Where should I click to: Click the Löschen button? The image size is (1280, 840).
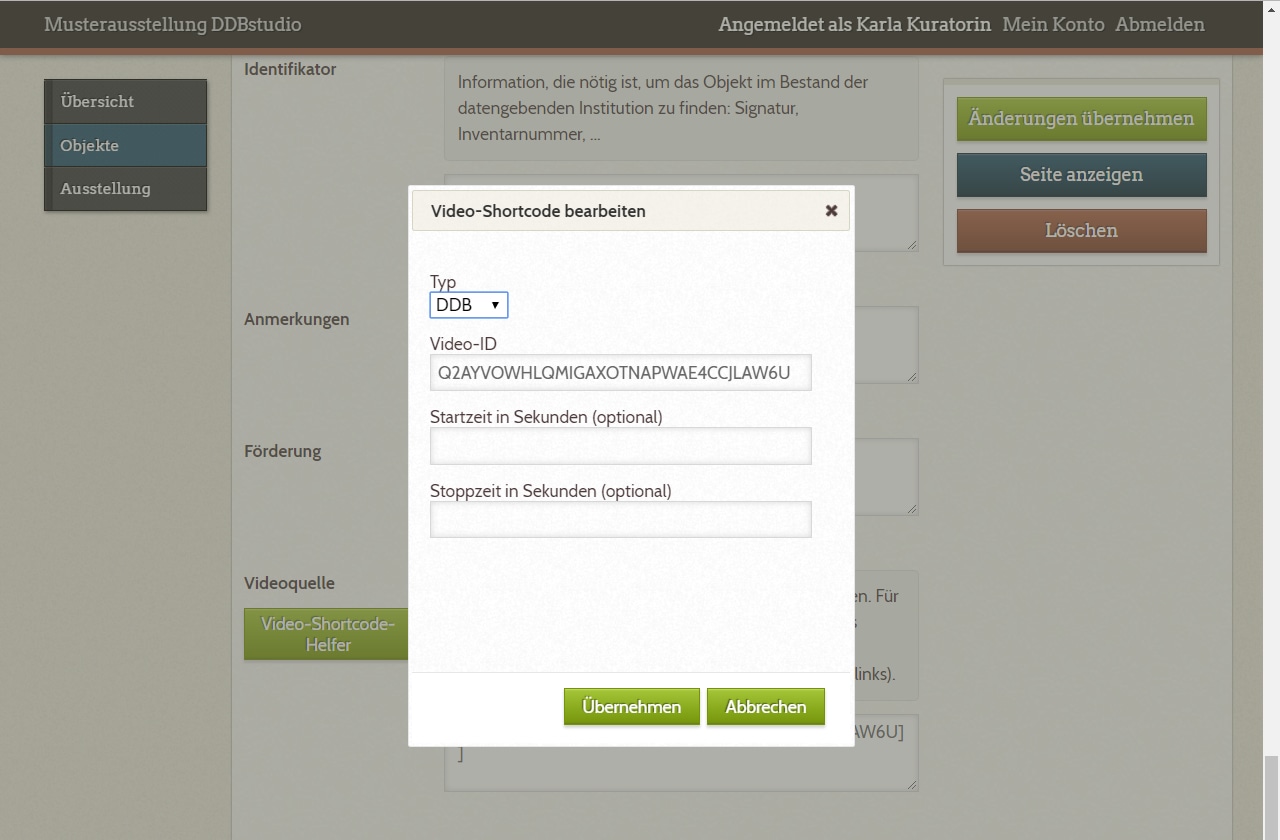(1081, 230)
